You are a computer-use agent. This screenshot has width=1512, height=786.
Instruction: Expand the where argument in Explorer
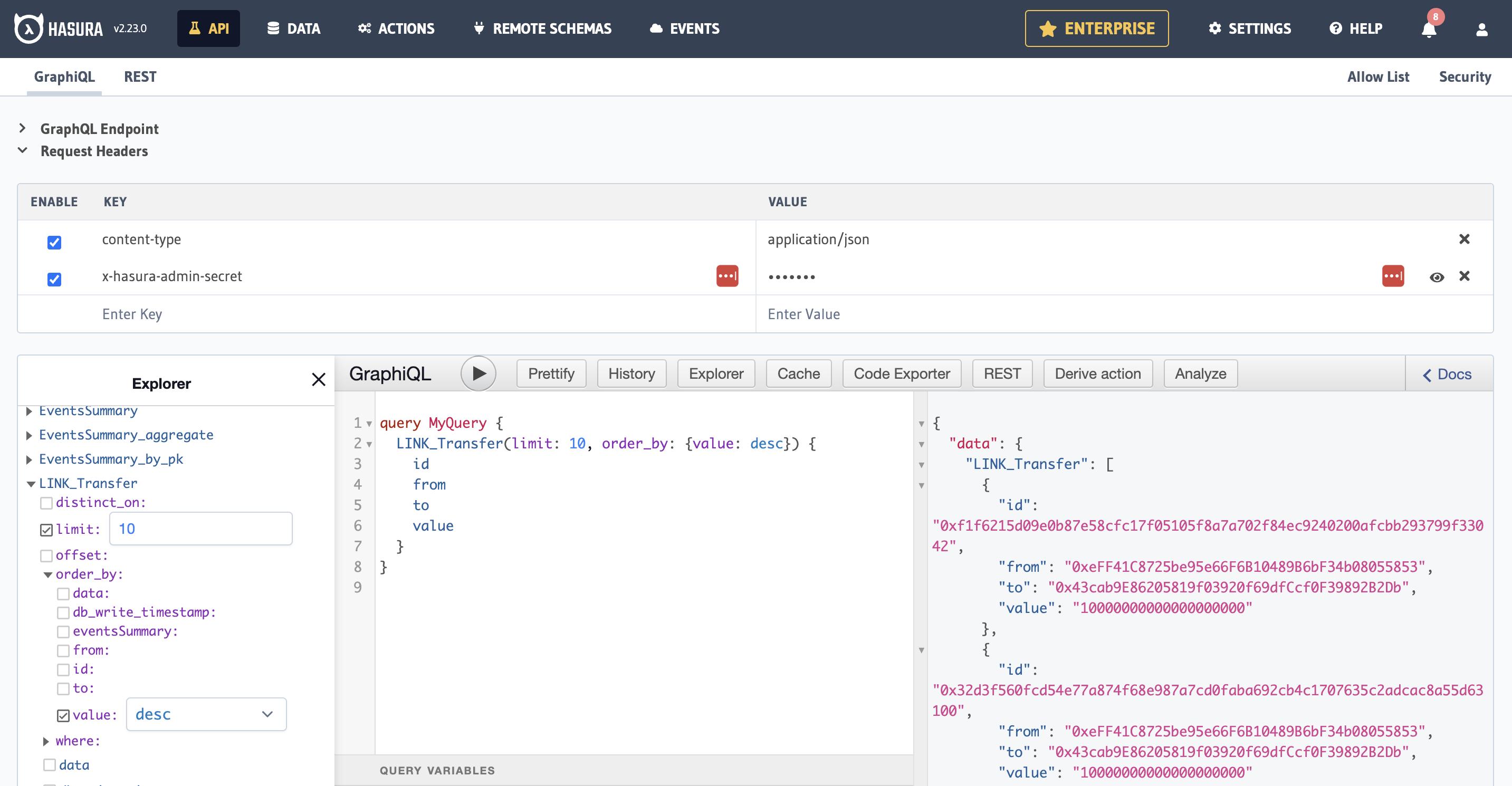pyautogui.click(x=46, y=741)
